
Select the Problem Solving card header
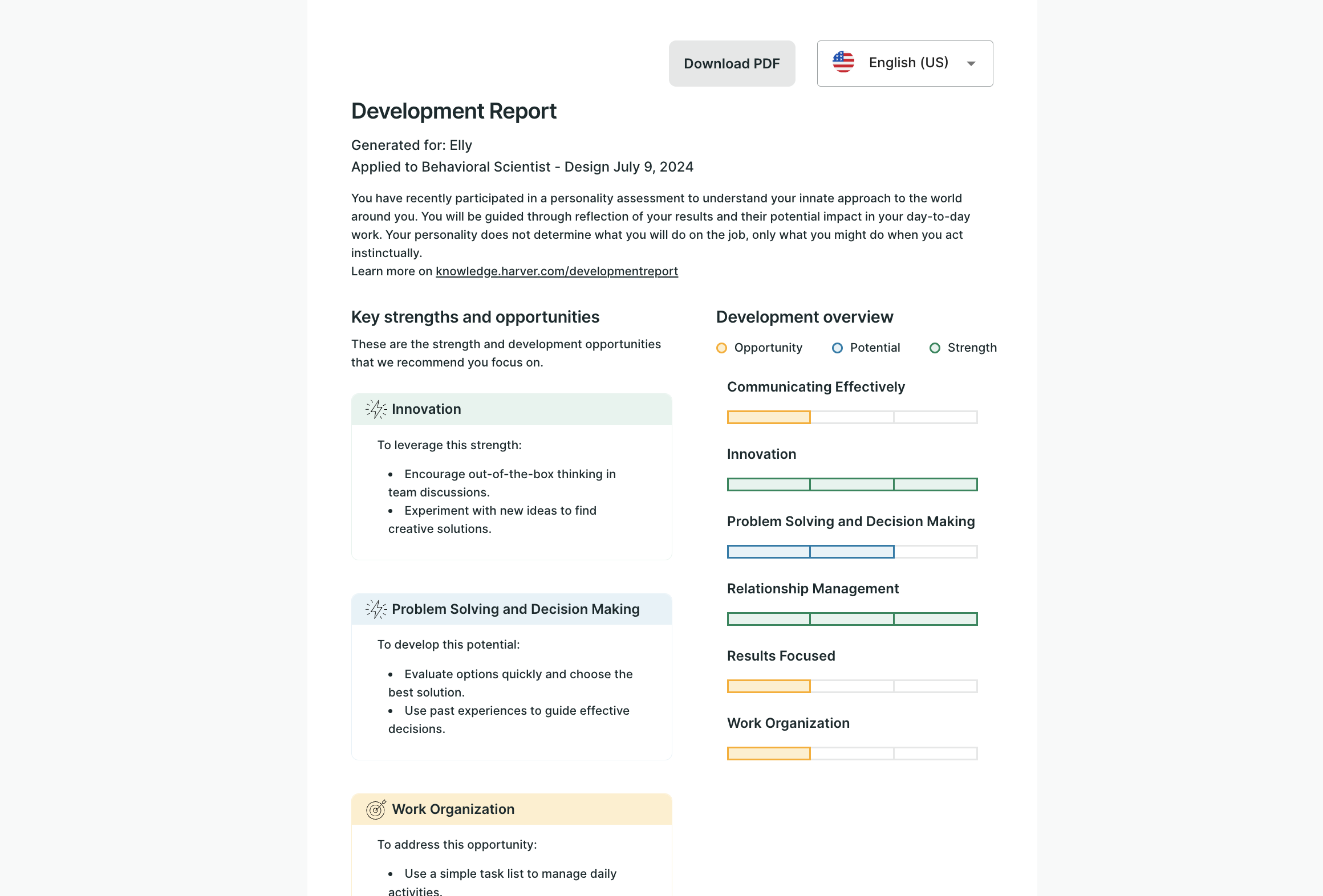tap(515, 609)
